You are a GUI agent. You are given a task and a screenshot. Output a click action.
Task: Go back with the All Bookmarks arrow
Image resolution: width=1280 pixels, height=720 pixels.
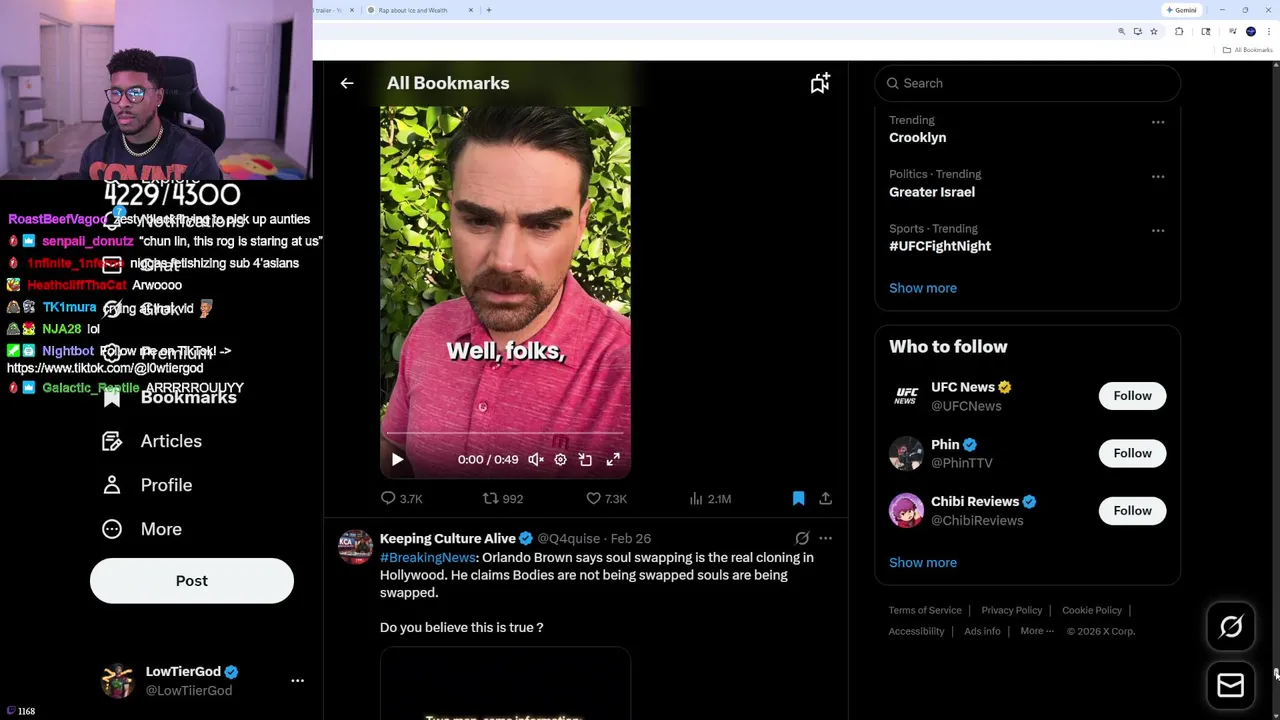coord(347,83)
